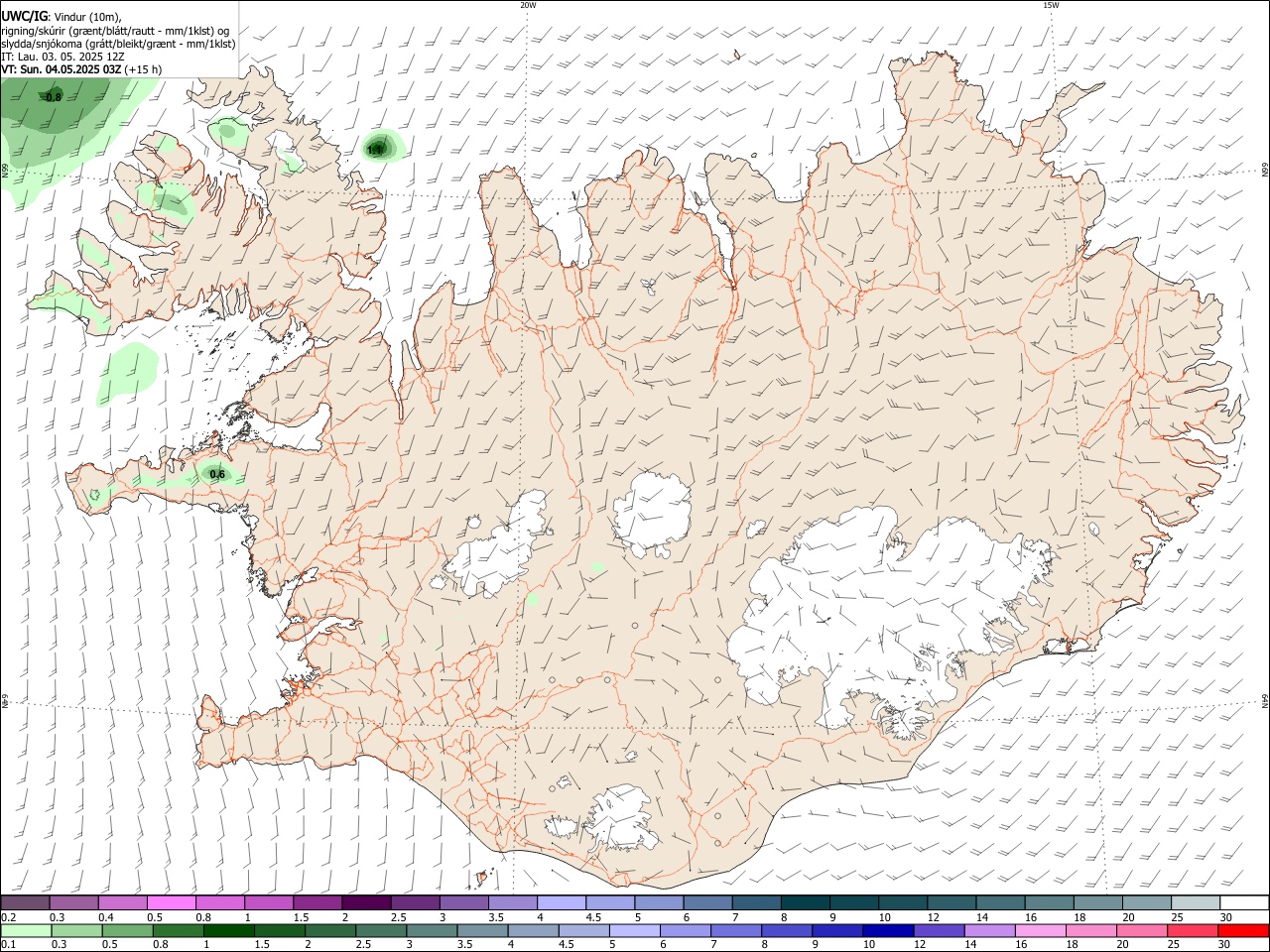Image resolution: width=1270 pixels, height=952 pixels.
Task: Choose the bright red swatch after 30, lower legend
Action: tap(1243, 930)
